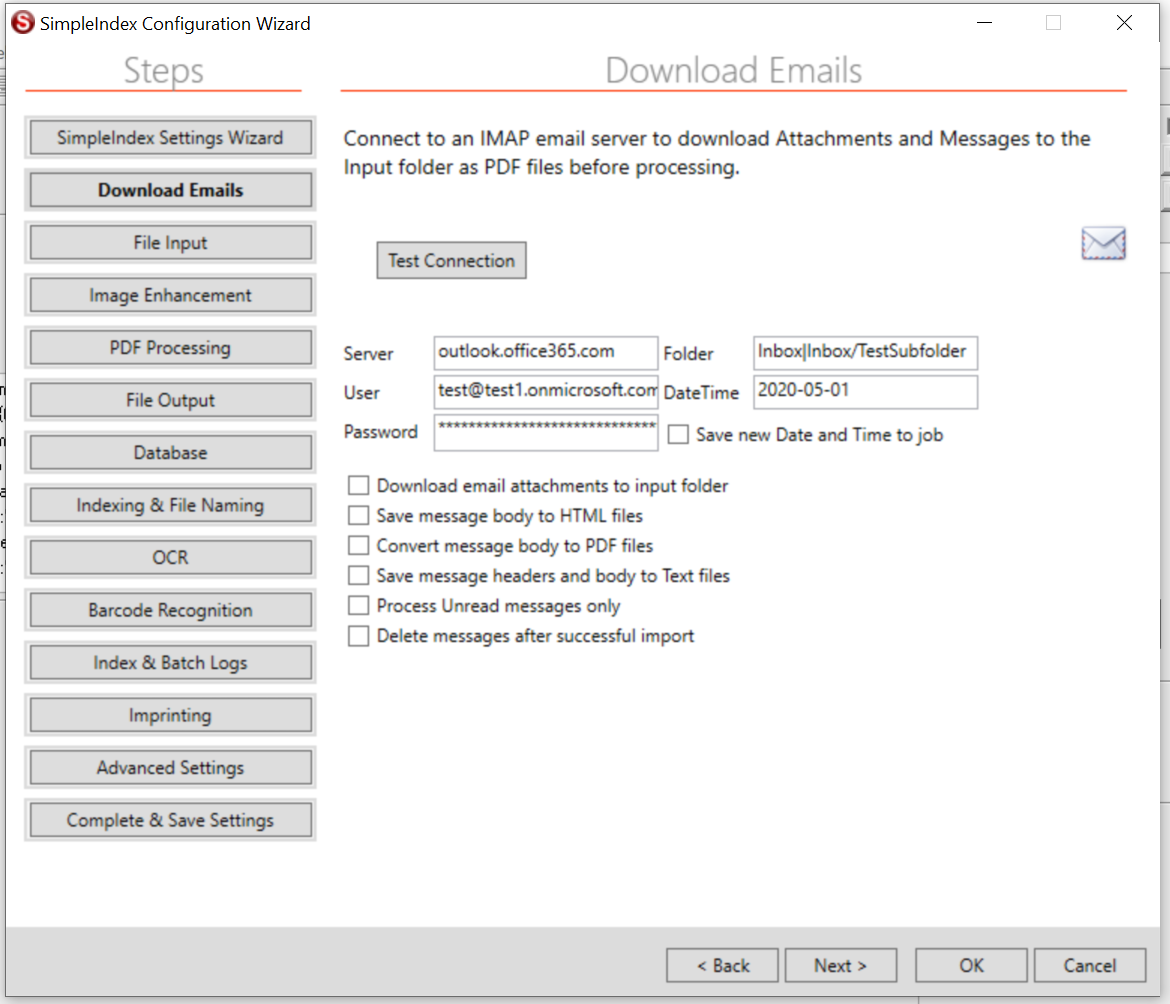Go back using the Back button
The height and width of the screenshot is (1004, 1170).
click(722, 965)
